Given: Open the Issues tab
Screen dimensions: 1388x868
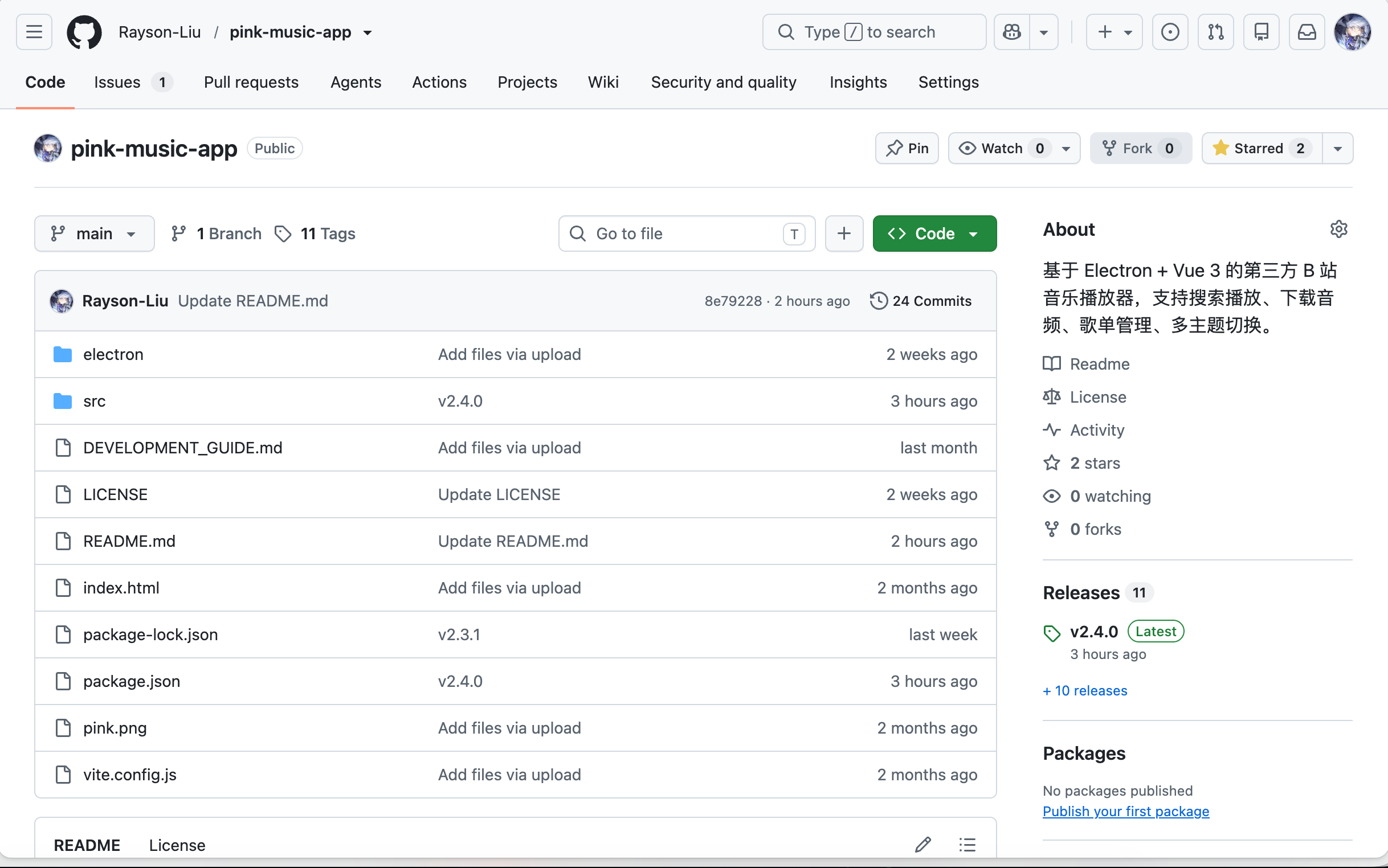Looking at the screenshot, I should pyautogui.click(x=133, y=82).
